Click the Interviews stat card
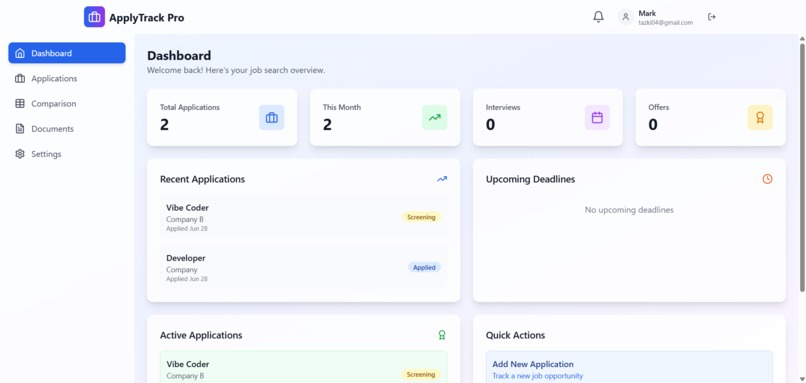The height and width of the screenshot is (383, 806). pyautogui.click(x=548, y=117)
